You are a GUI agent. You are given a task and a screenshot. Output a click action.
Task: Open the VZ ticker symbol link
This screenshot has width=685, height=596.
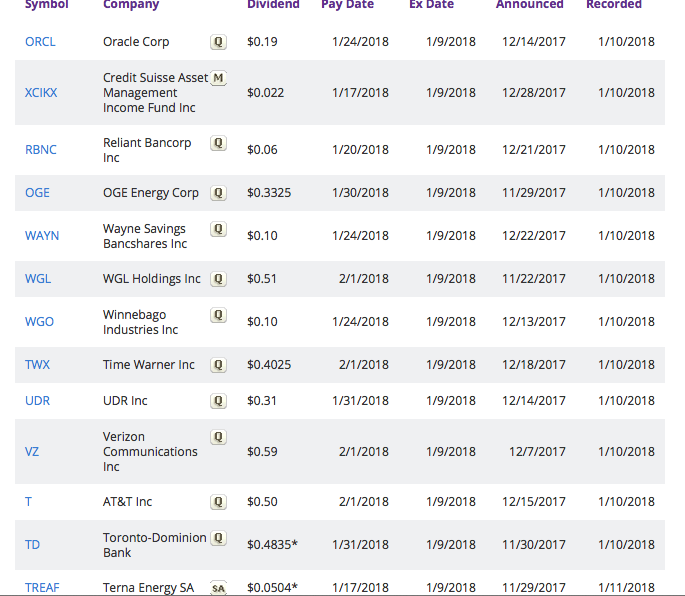[32, 452]
